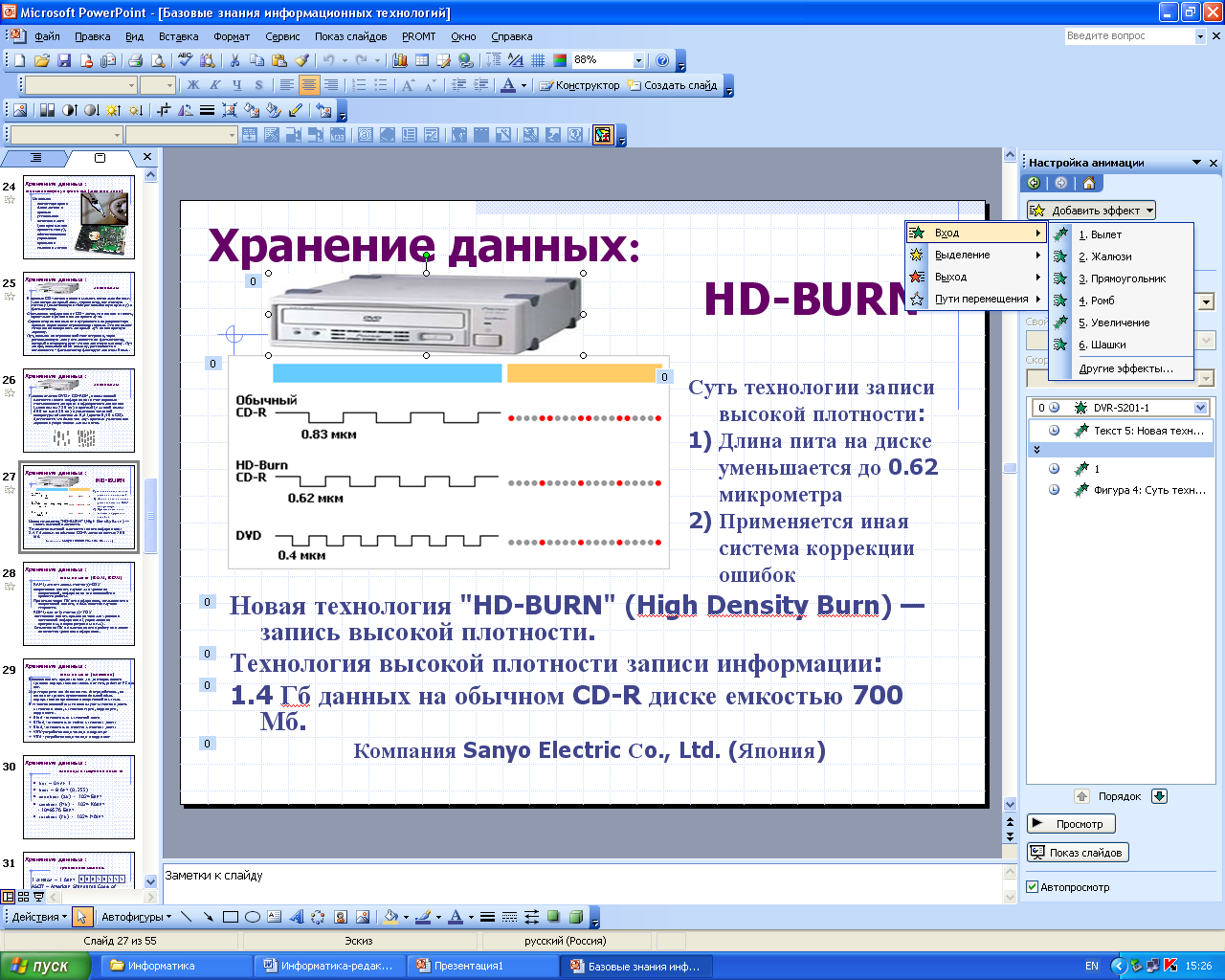The height and width of the screenshot is (980, 1225).
Task: Click the More Brightness icon
Action: point(114,110)
